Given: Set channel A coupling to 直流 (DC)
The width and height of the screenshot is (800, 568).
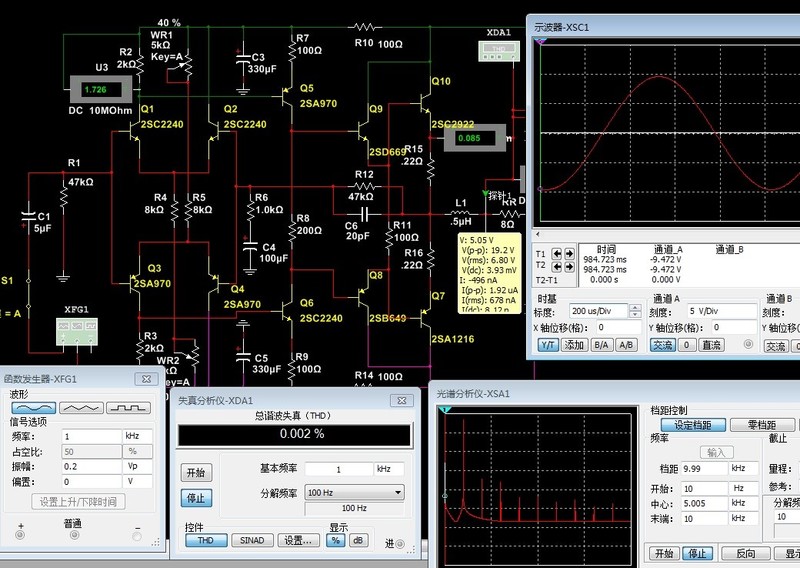Looking at the screenshot, I should click(711, 345).
